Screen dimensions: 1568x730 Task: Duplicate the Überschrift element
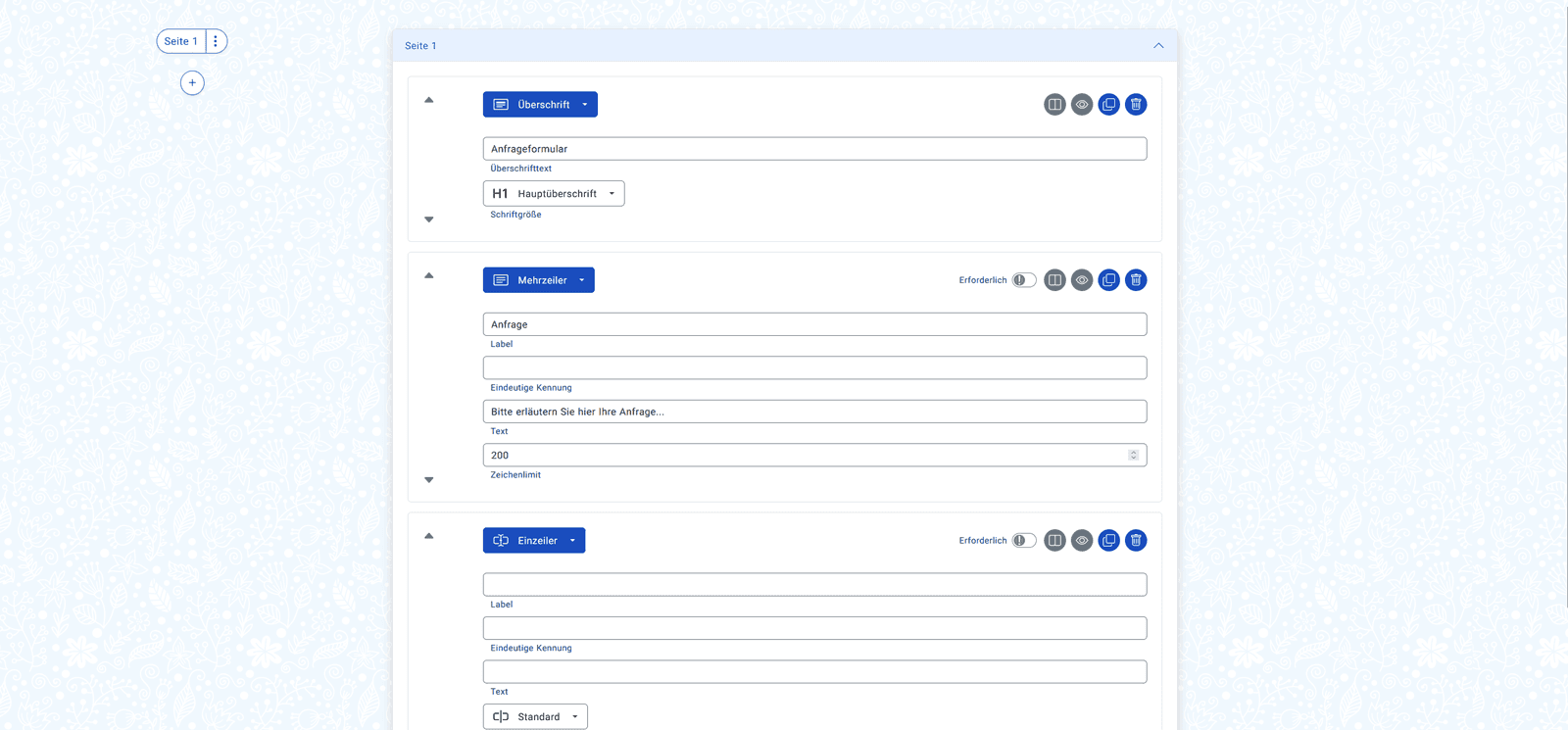pos(1108,105)
